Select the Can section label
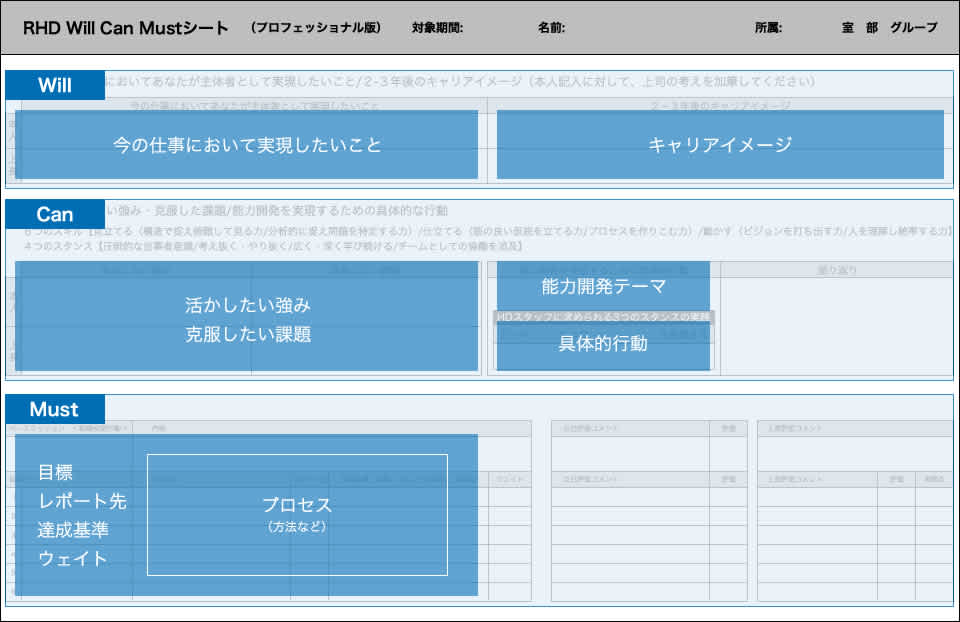Viewport: 960px width, 622px height. [54, 214]
